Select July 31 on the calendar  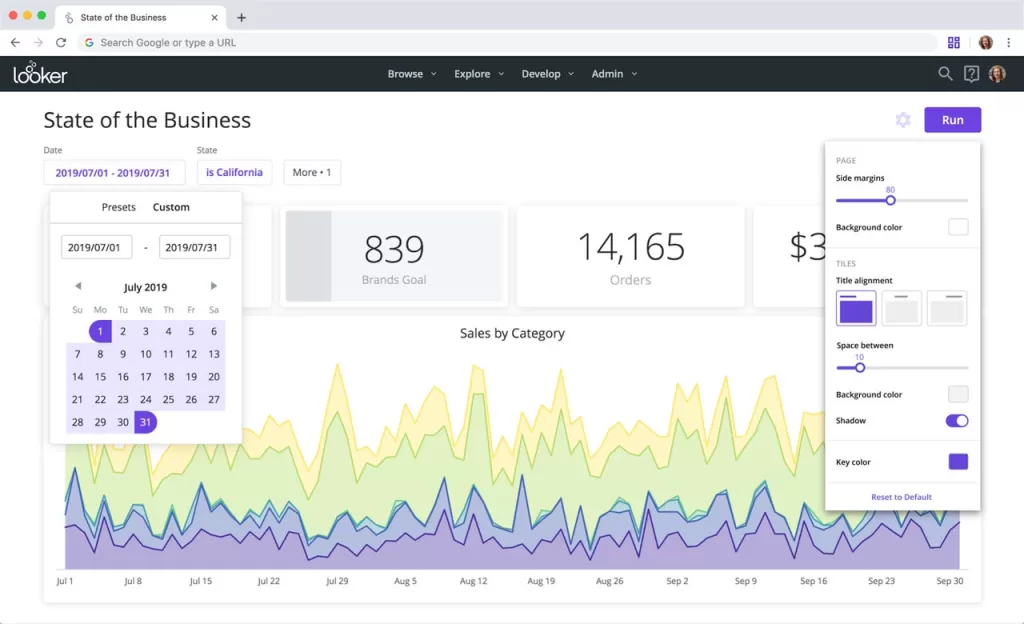tap(145, 422)
